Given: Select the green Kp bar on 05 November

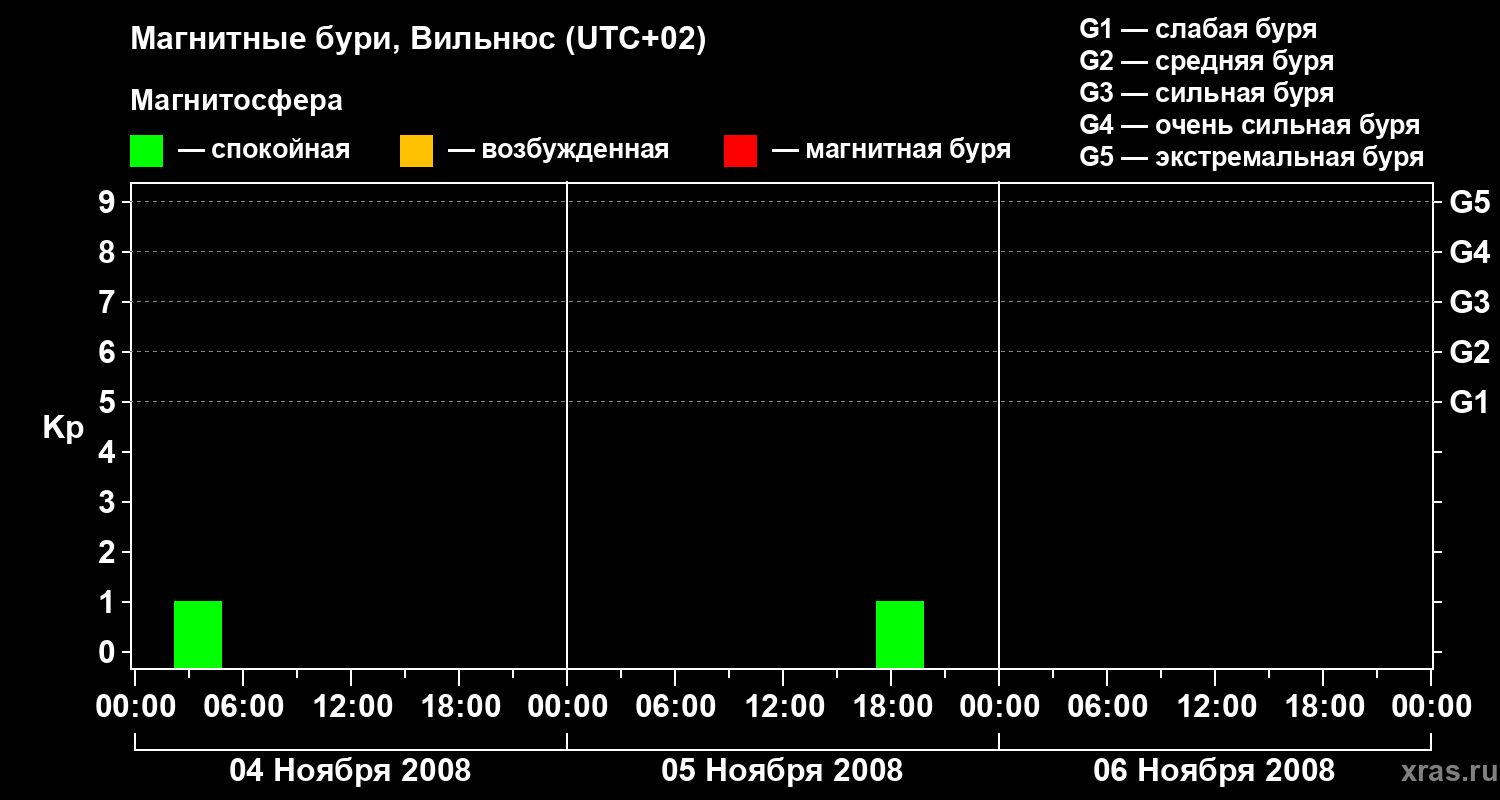Looking at the screenshot, I should [900, 634].
